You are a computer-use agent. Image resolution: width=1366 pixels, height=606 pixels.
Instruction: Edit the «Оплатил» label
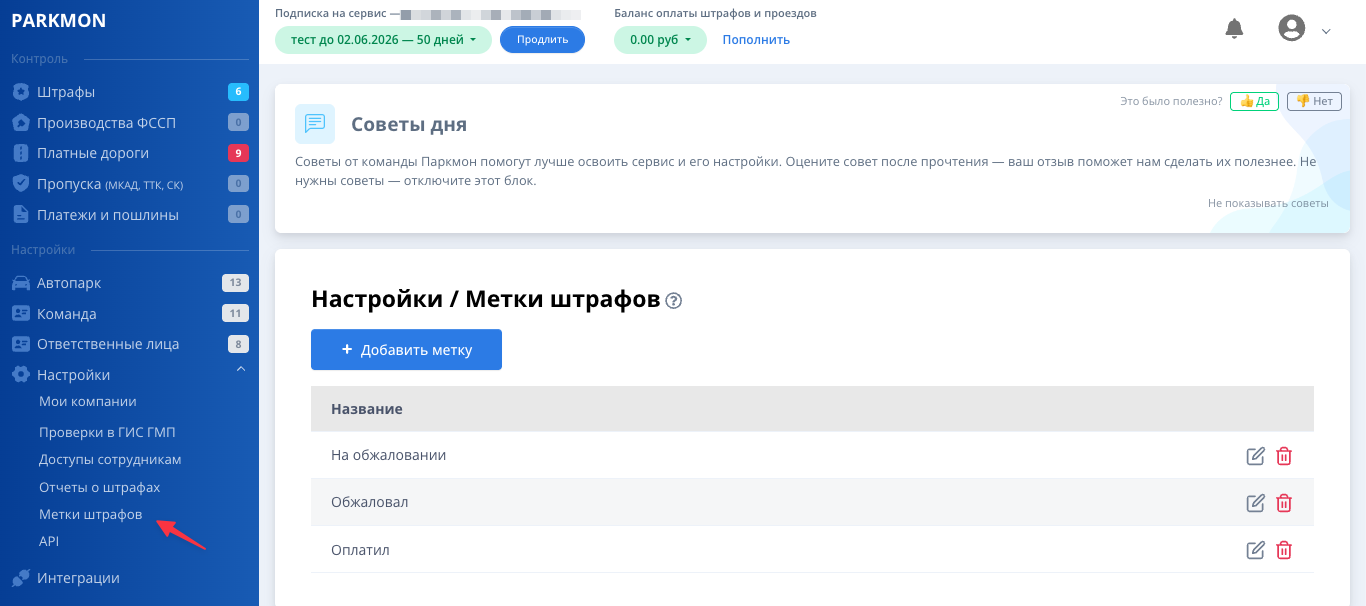[1255, 550]
